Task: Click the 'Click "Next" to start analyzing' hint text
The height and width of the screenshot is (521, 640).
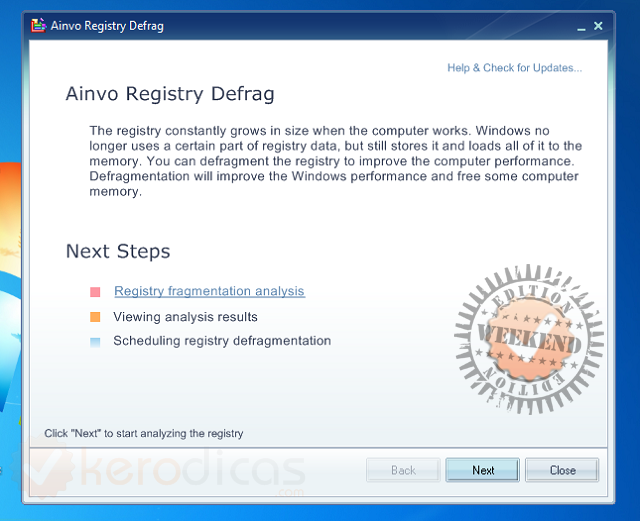Action: (144, 433)
